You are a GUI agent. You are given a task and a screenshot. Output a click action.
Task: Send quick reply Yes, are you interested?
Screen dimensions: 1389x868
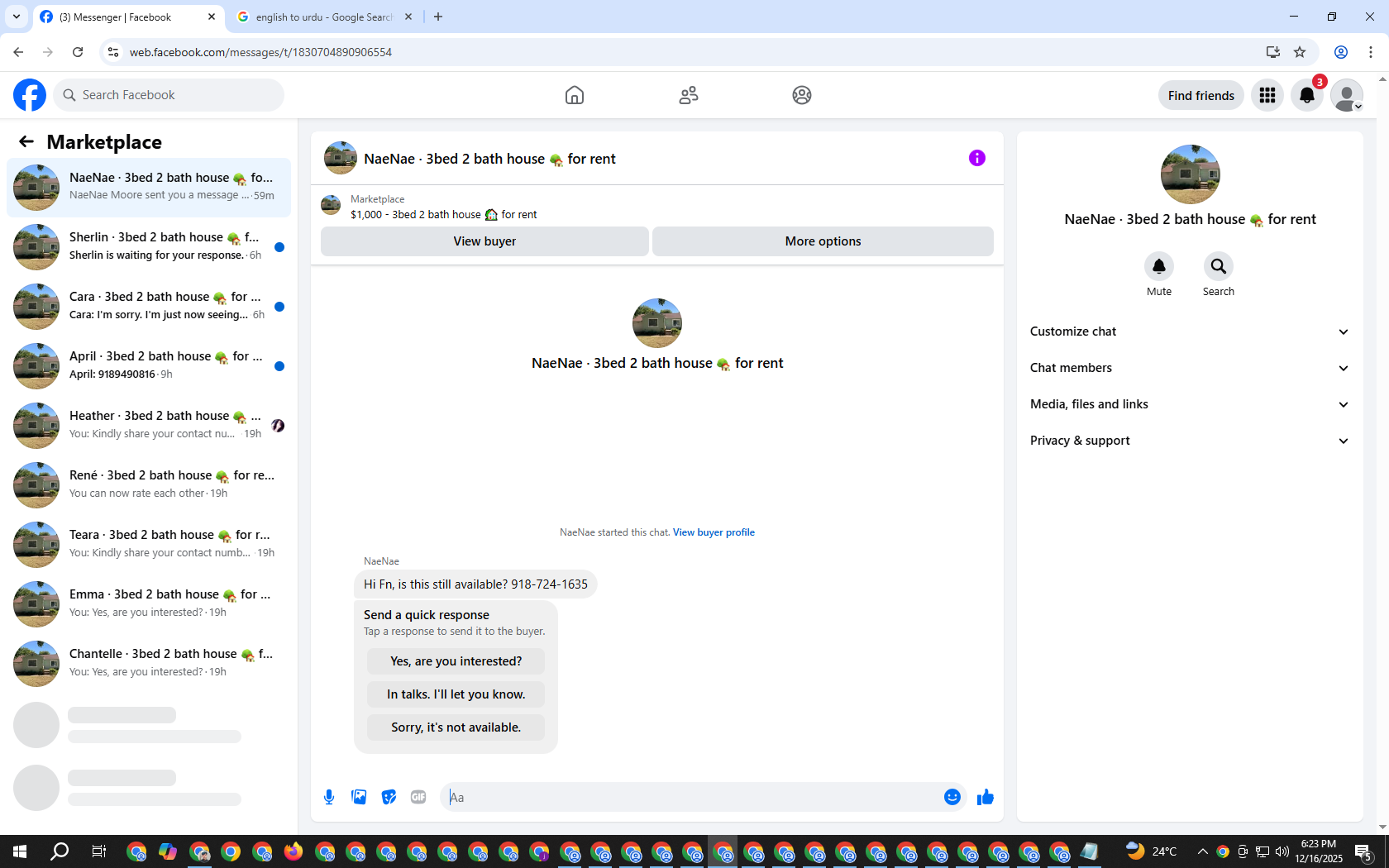coord(456,661)
